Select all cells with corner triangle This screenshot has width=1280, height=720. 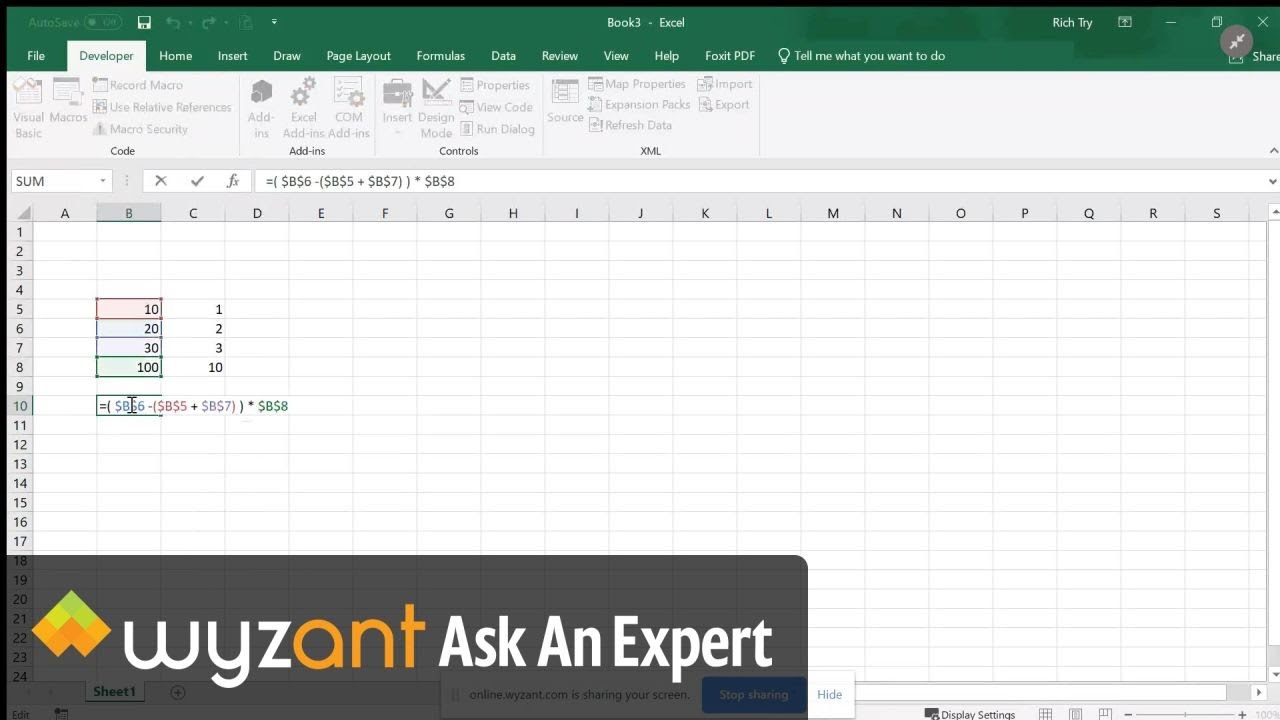[22, 213]
